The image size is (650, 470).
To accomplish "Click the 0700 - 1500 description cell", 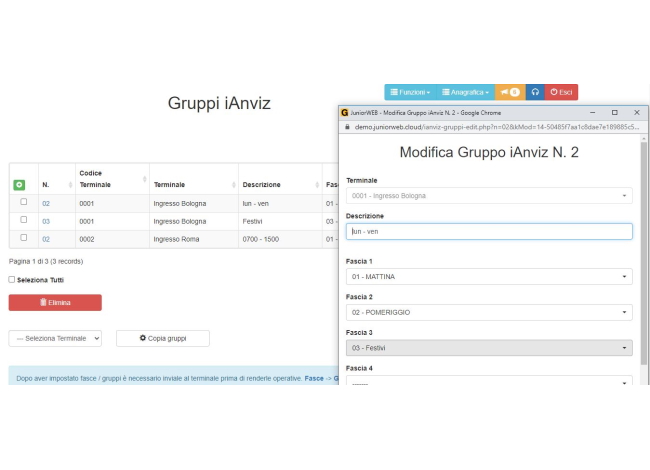I will (x=261, y=239).
